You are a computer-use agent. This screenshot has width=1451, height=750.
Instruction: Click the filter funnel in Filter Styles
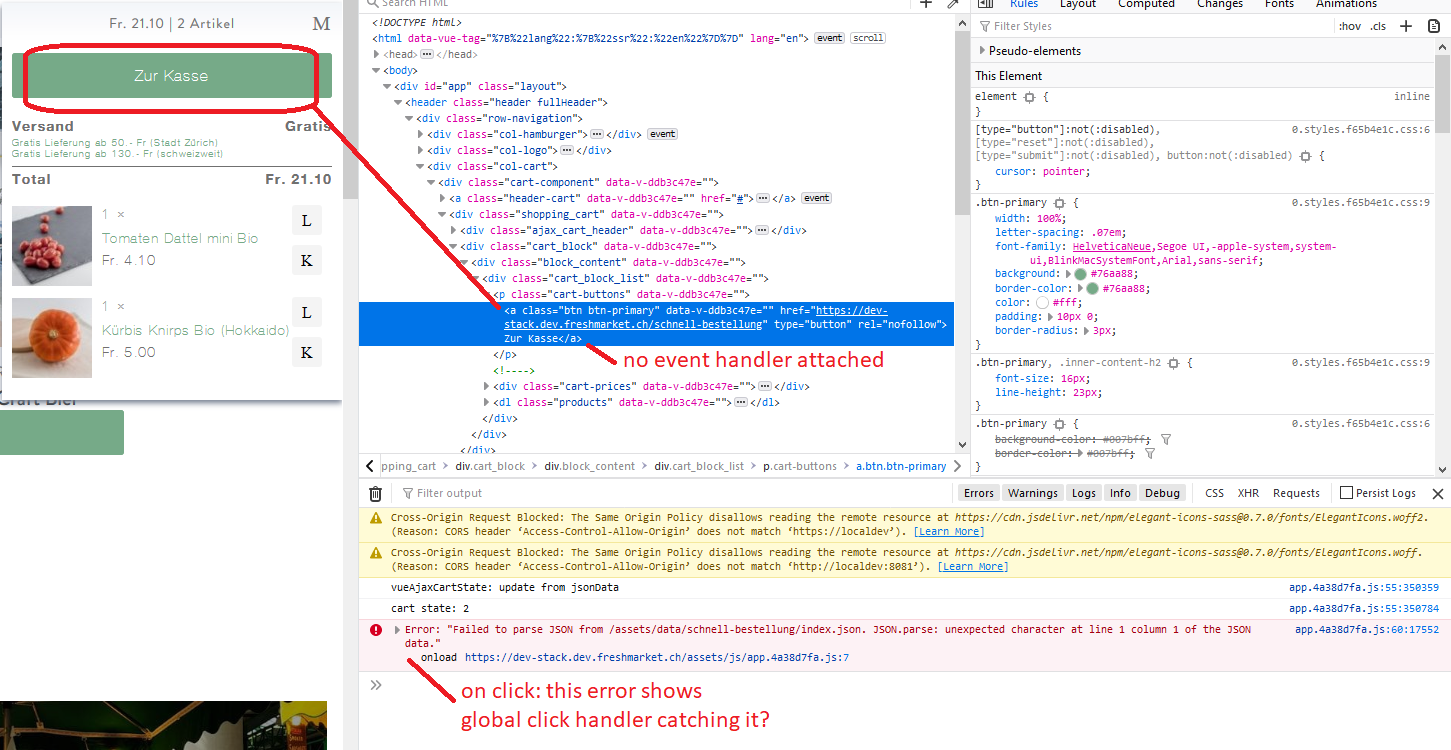tap(986, 25)
